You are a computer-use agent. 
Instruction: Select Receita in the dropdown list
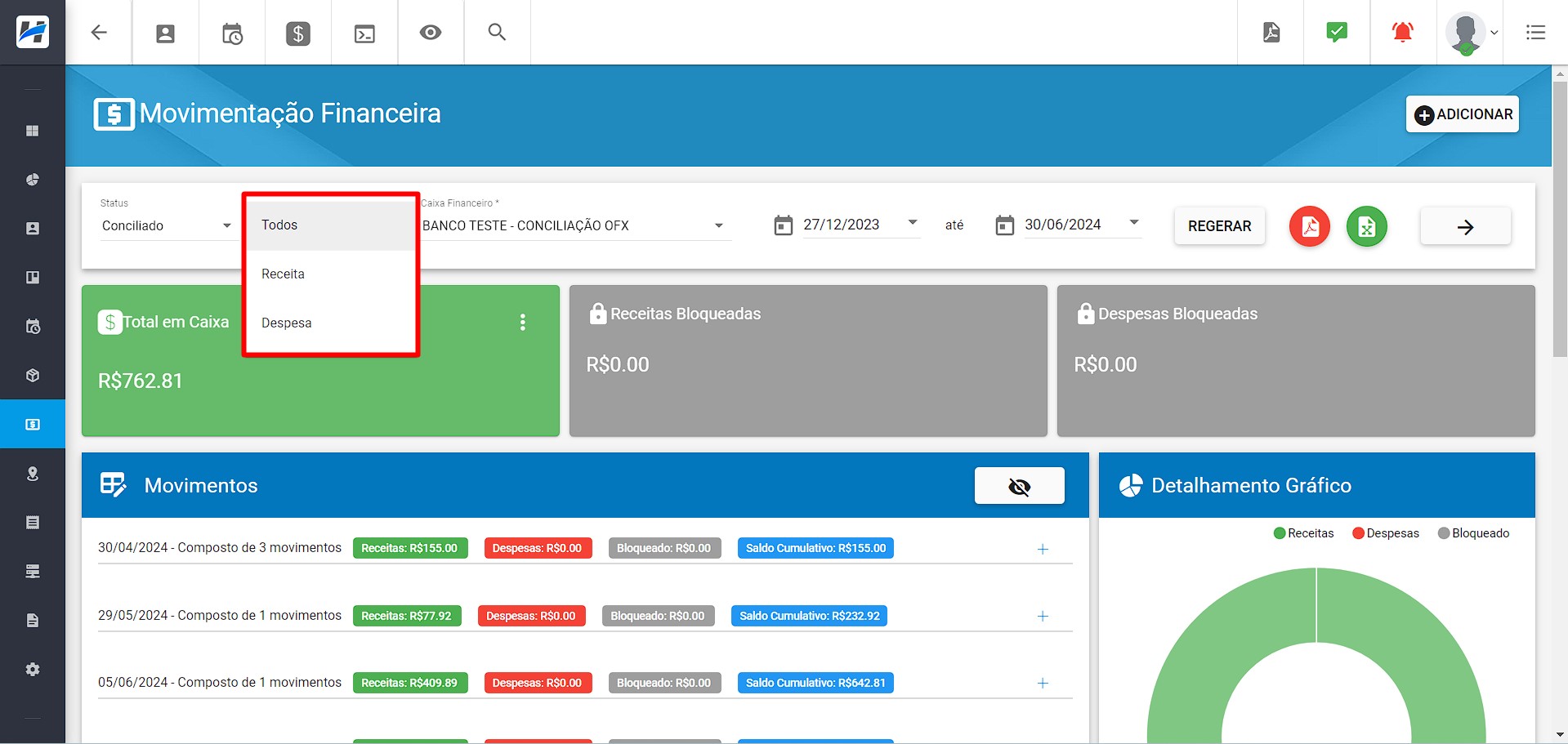(331, 274)
